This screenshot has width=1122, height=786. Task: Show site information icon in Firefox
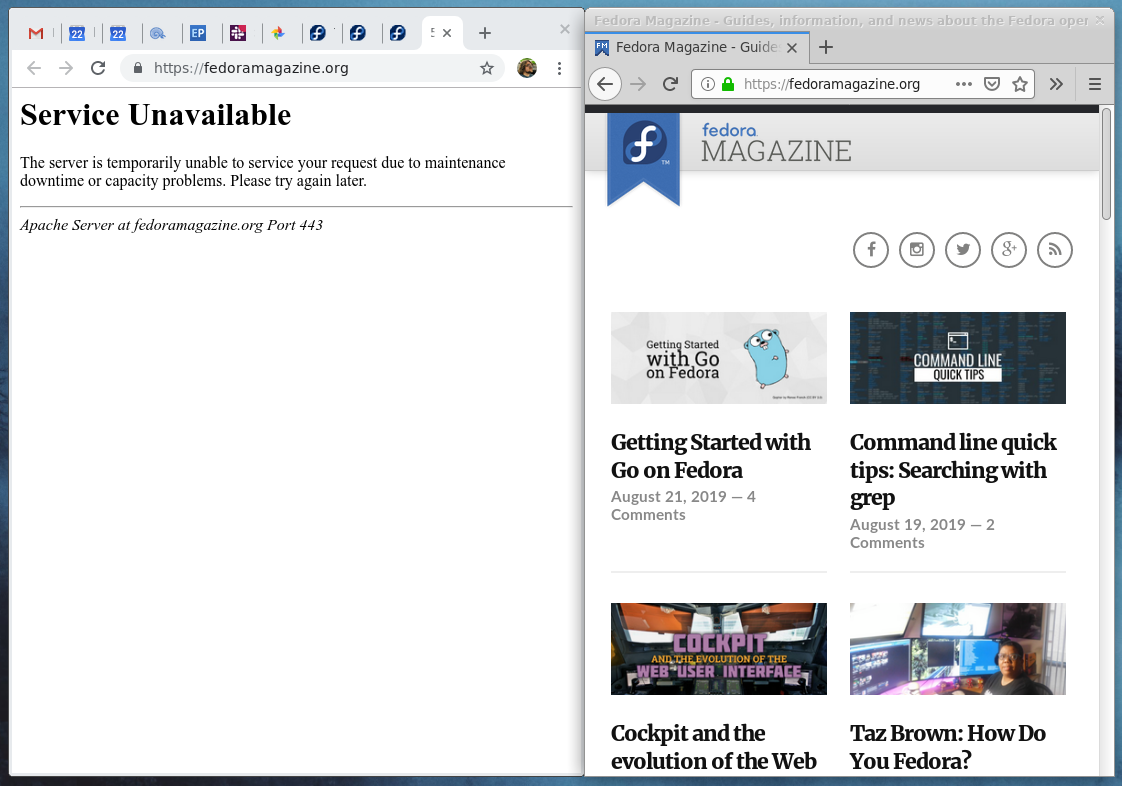pos(708,84)
